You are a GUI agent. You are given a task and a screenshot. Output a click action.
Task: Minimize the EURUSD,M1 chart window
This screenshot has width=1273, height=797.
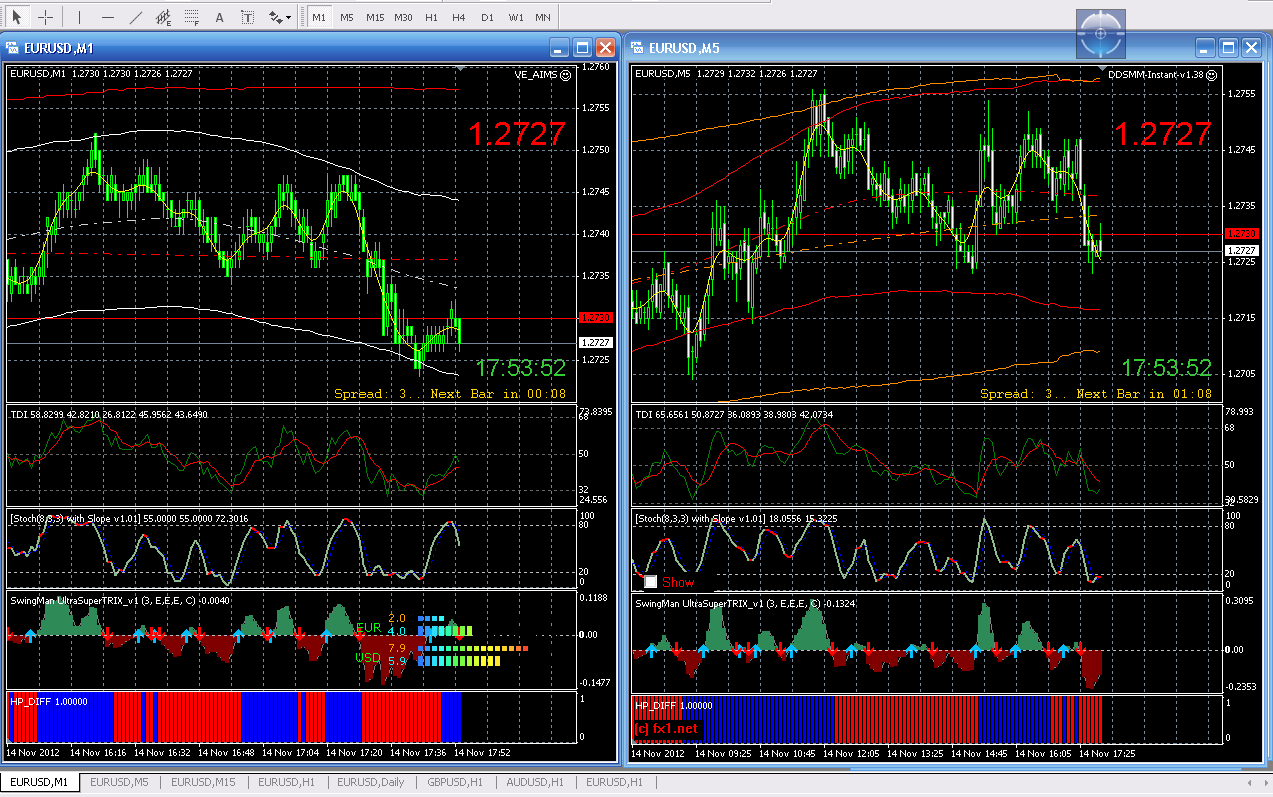click(561, 47)
